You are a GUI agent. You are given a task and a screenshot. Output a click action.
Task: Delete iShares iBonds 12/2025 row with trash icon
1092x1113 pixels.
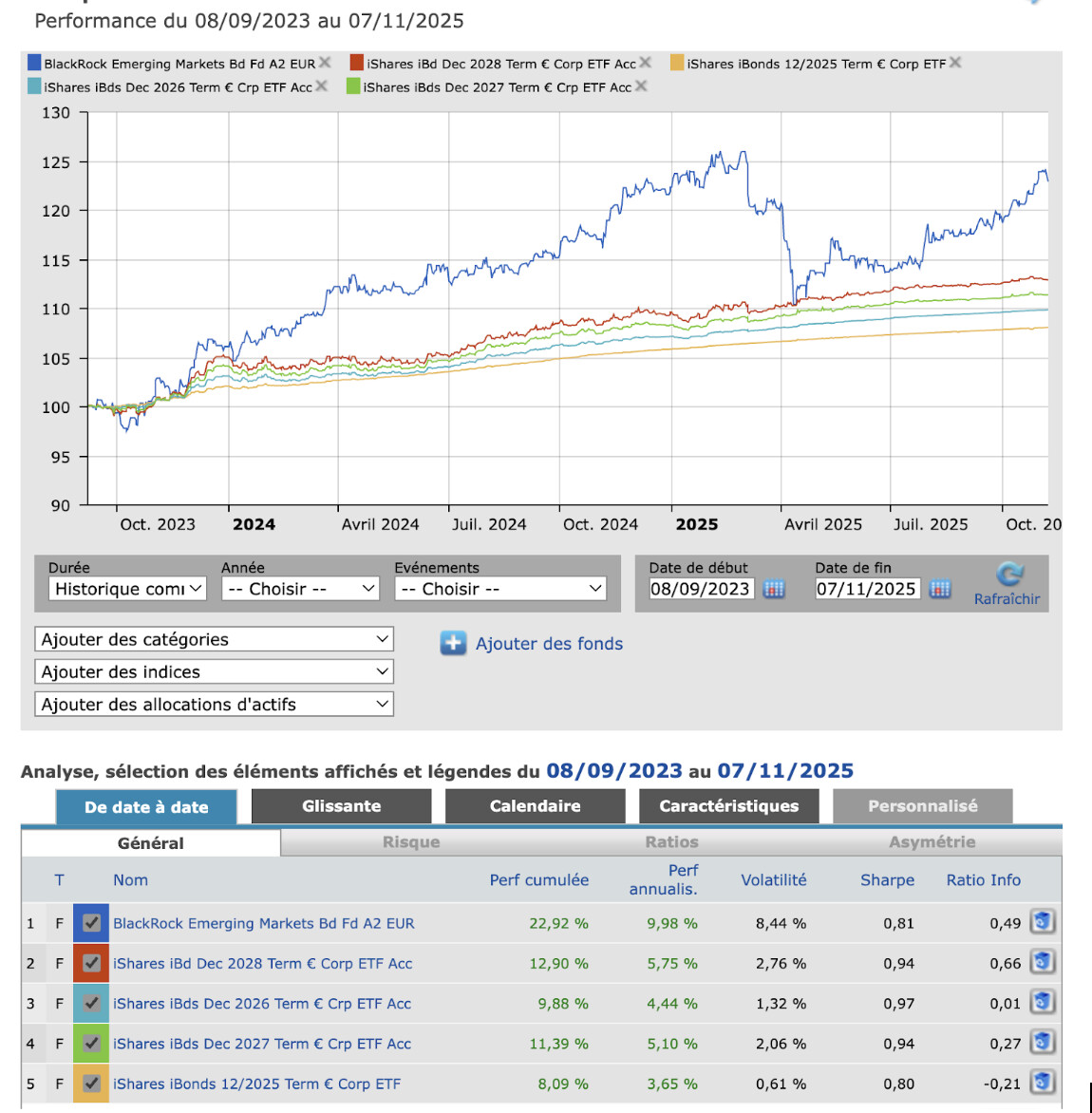[x=1042, y=1083]
